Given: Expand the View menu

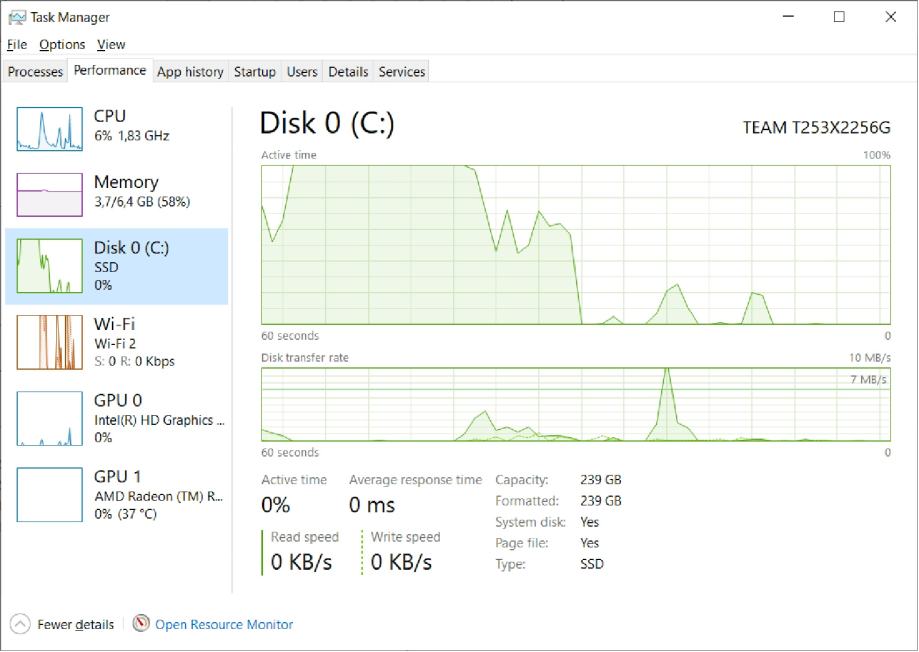Looking at the screenshot, I should point(111,44).
